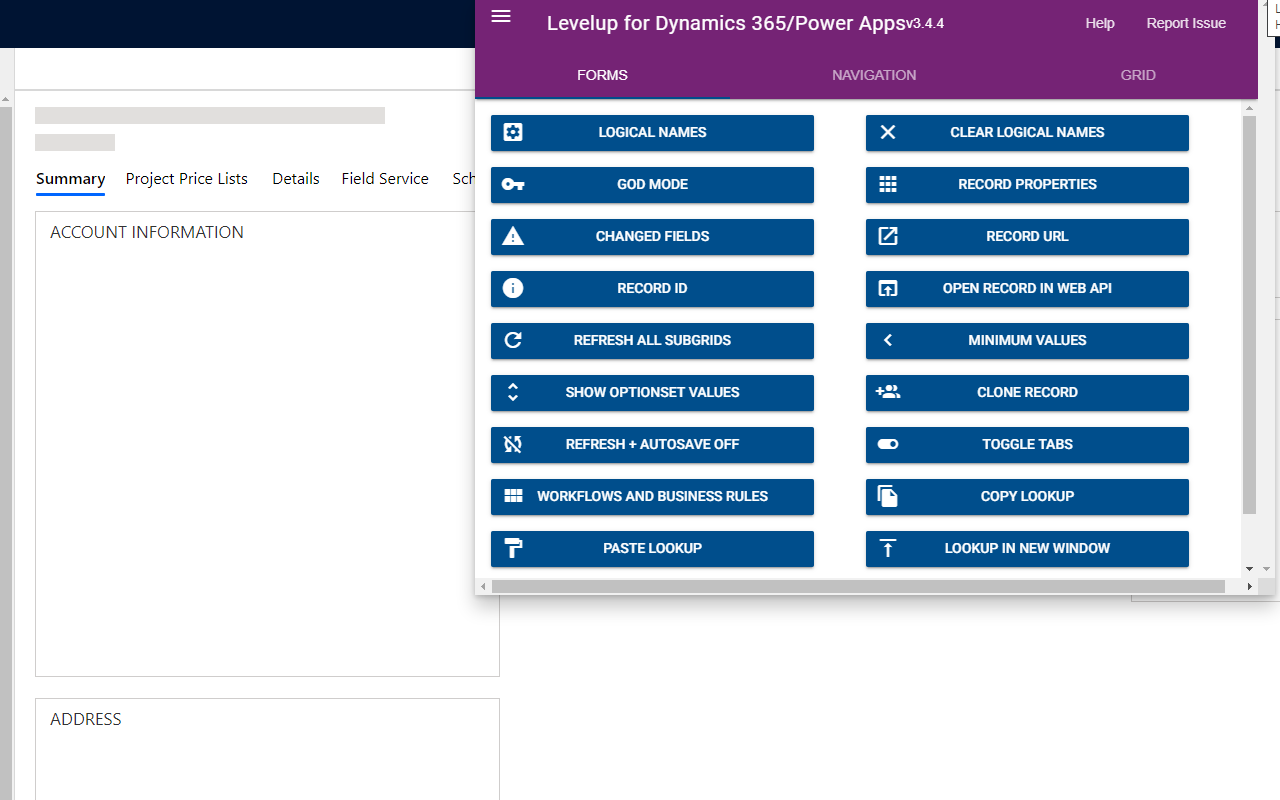Screen dimensions: 1280x800
Task: Select the Changed Fields warning icon
Action: [513, 237]
